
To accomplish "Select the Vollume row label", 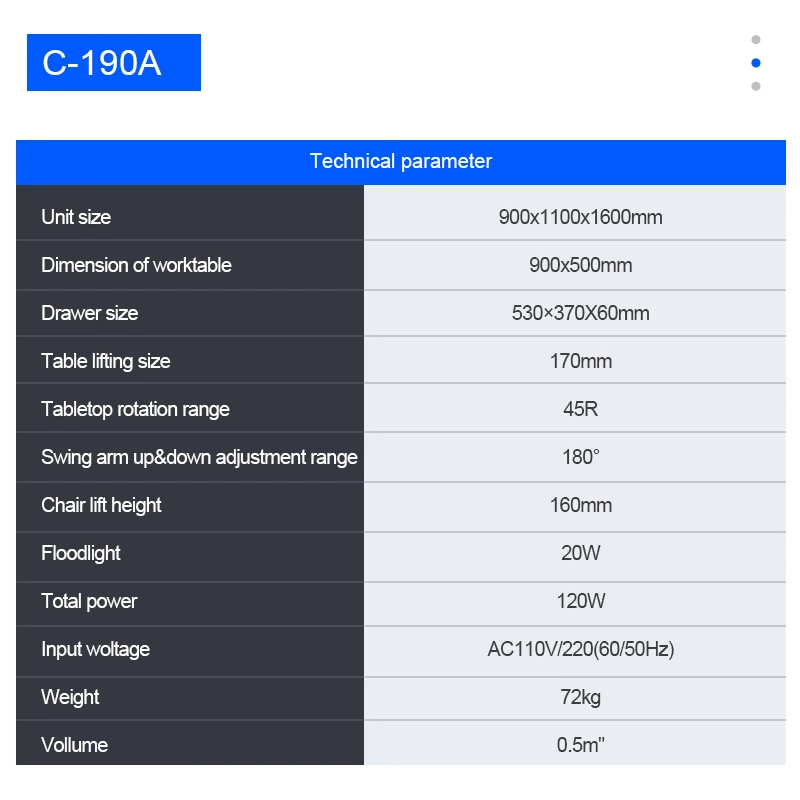I will 74,745.
